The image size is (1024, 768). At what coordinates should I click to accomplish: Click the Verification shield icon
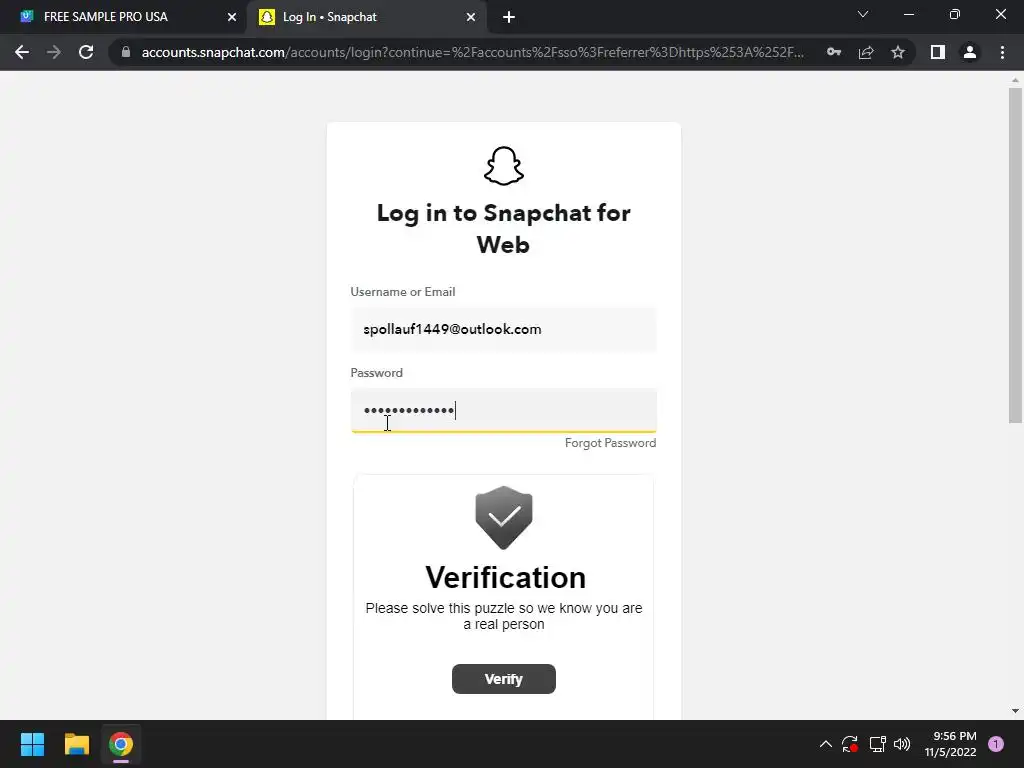[x=504, y=518]
